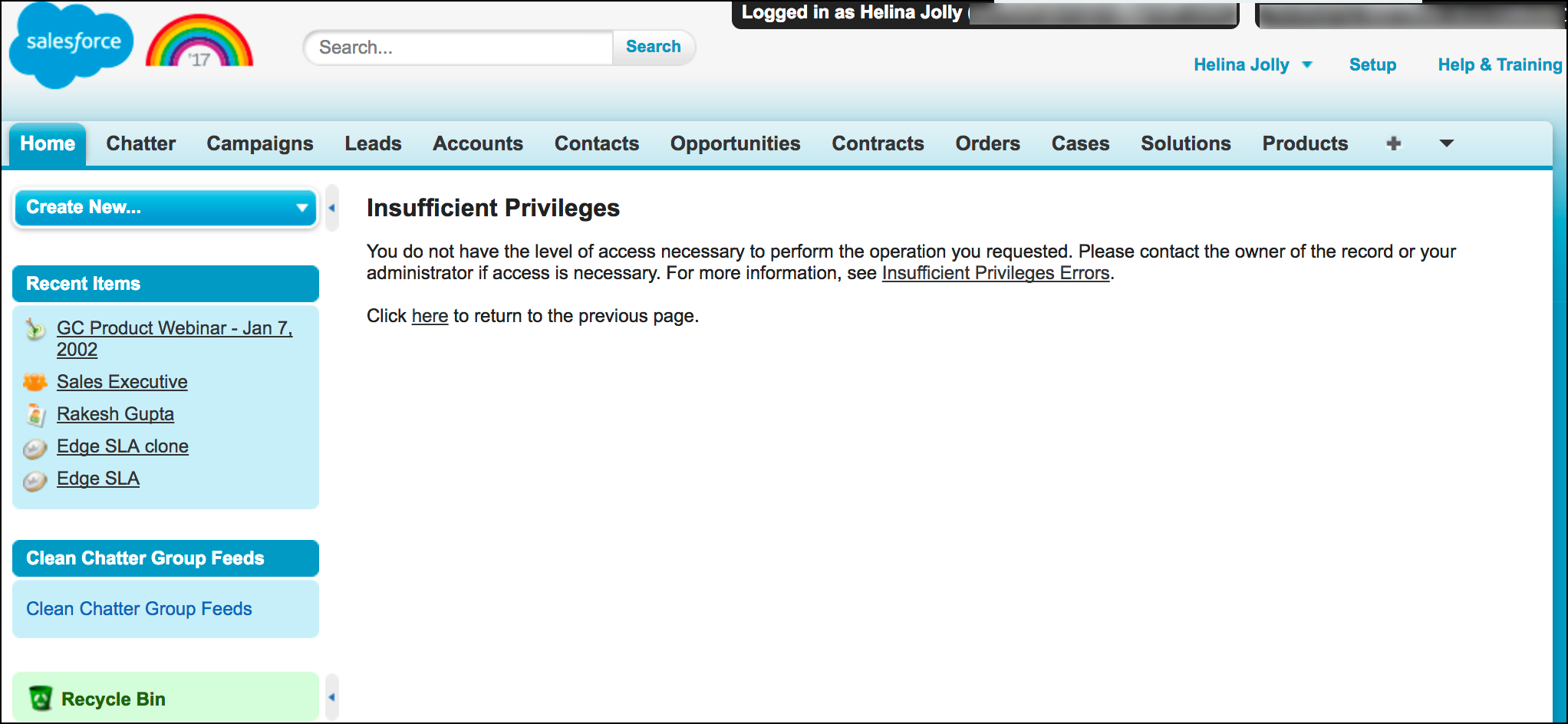Open the Solutions tab
Image resolution: width=1568 pixels, height=724 pixels.
[1185, 143]
